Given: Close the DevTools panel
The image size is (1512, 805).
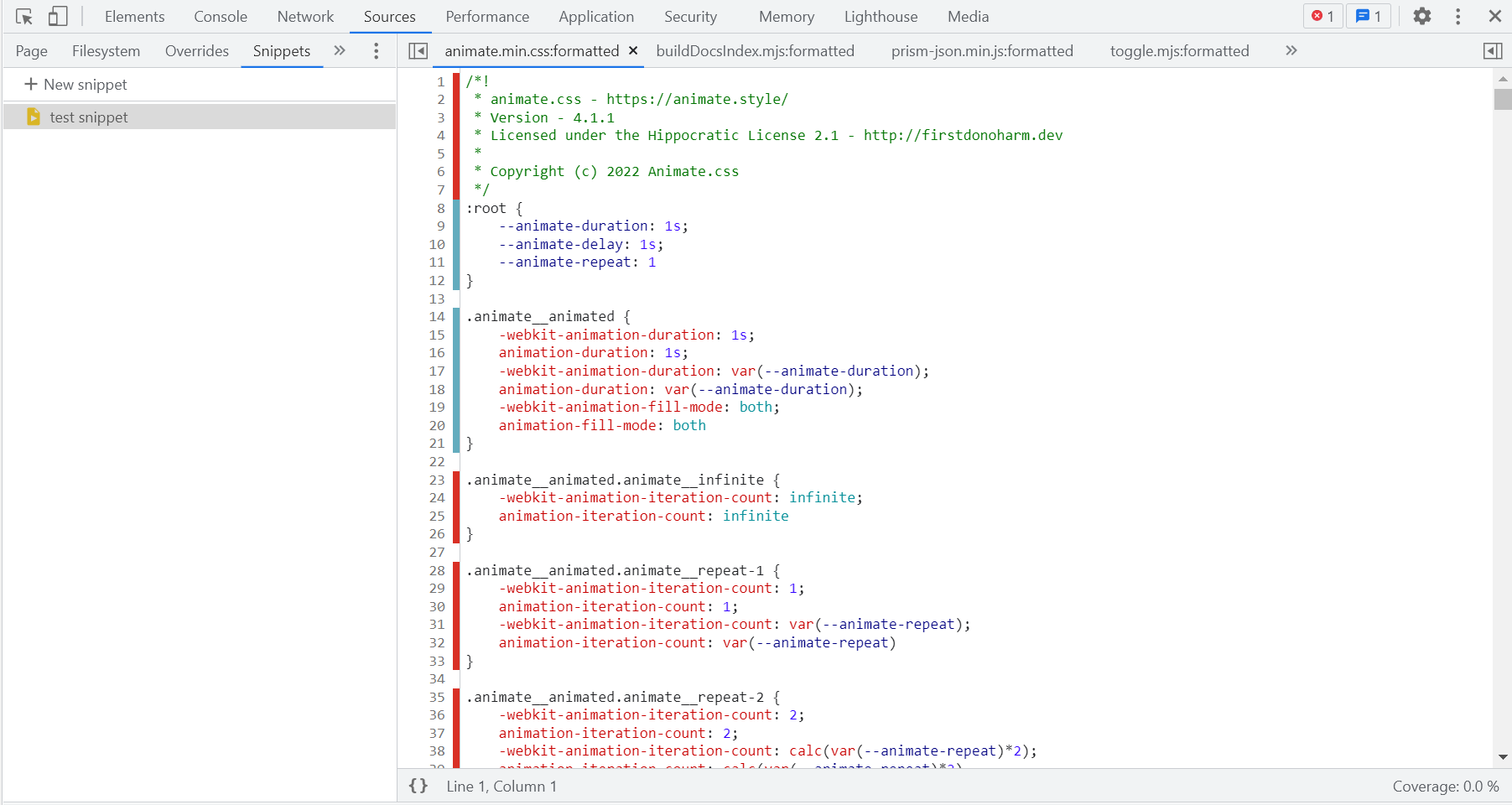Looking at the screenshot, I should click(1494, 16).
